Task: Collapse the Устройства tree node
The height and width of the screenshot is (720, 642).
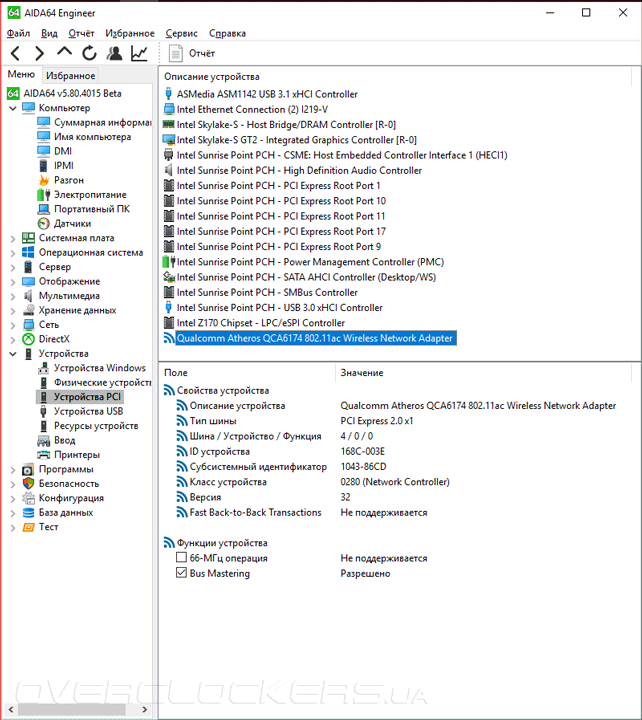Action: point(13,354)
